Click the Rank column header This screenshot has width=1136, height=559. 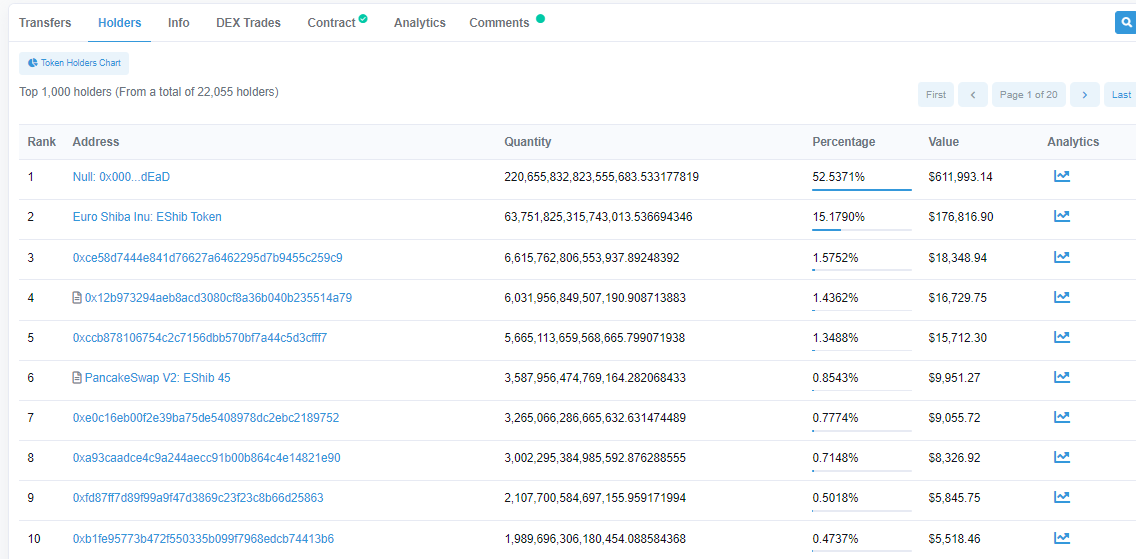tap(41, 142)
